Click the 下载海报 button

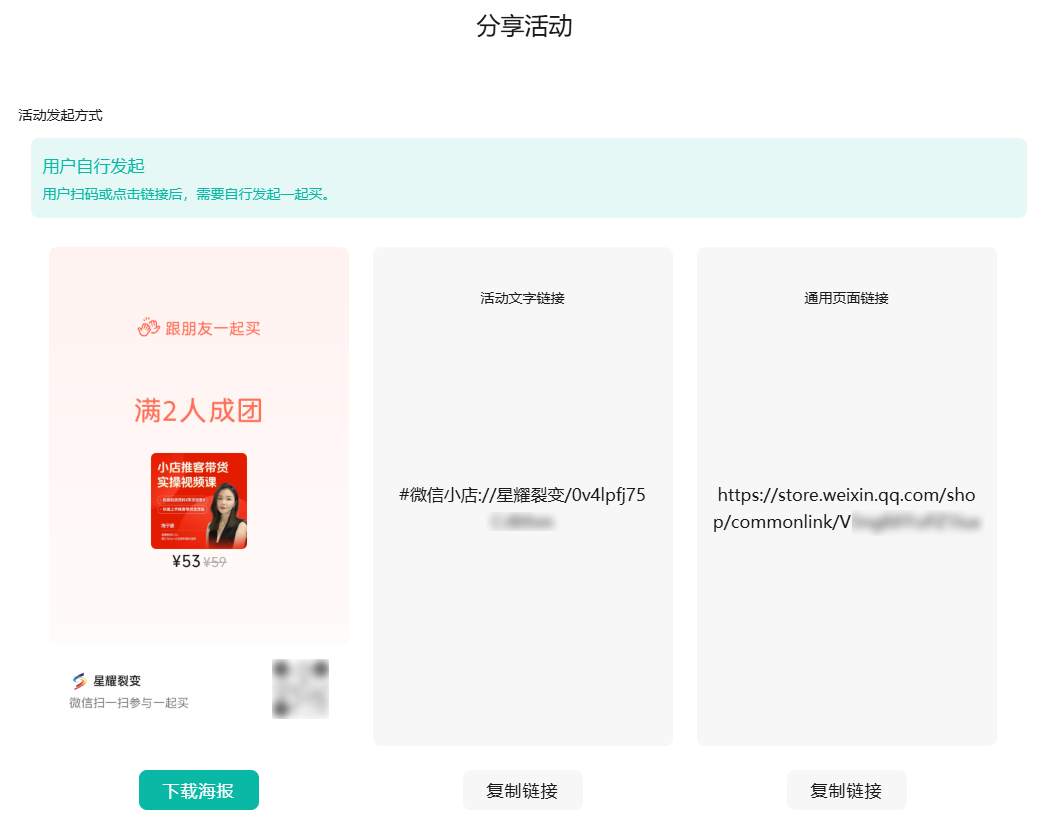pos(198,790)
